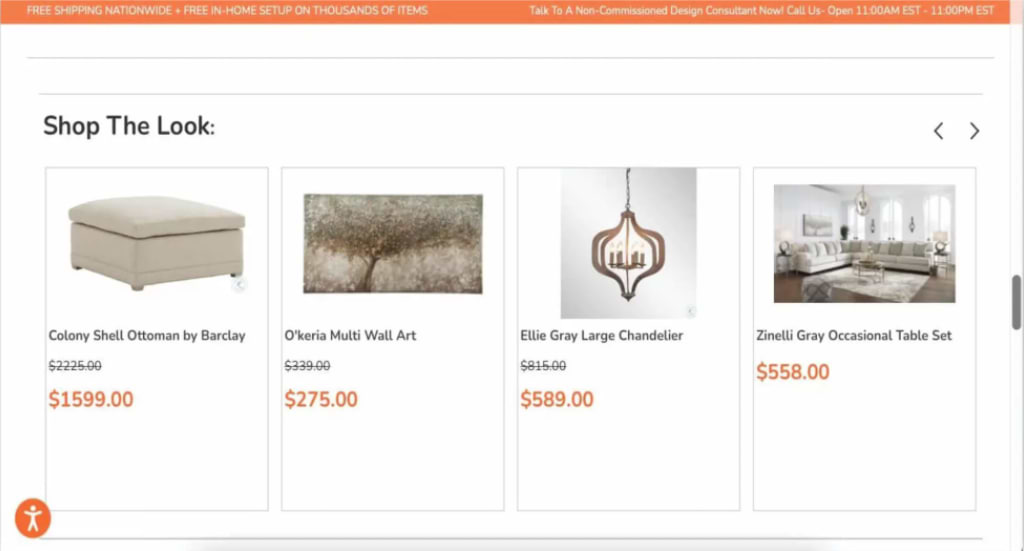
Task: Open the accessibility widget icon
Action: coord(33,518)
